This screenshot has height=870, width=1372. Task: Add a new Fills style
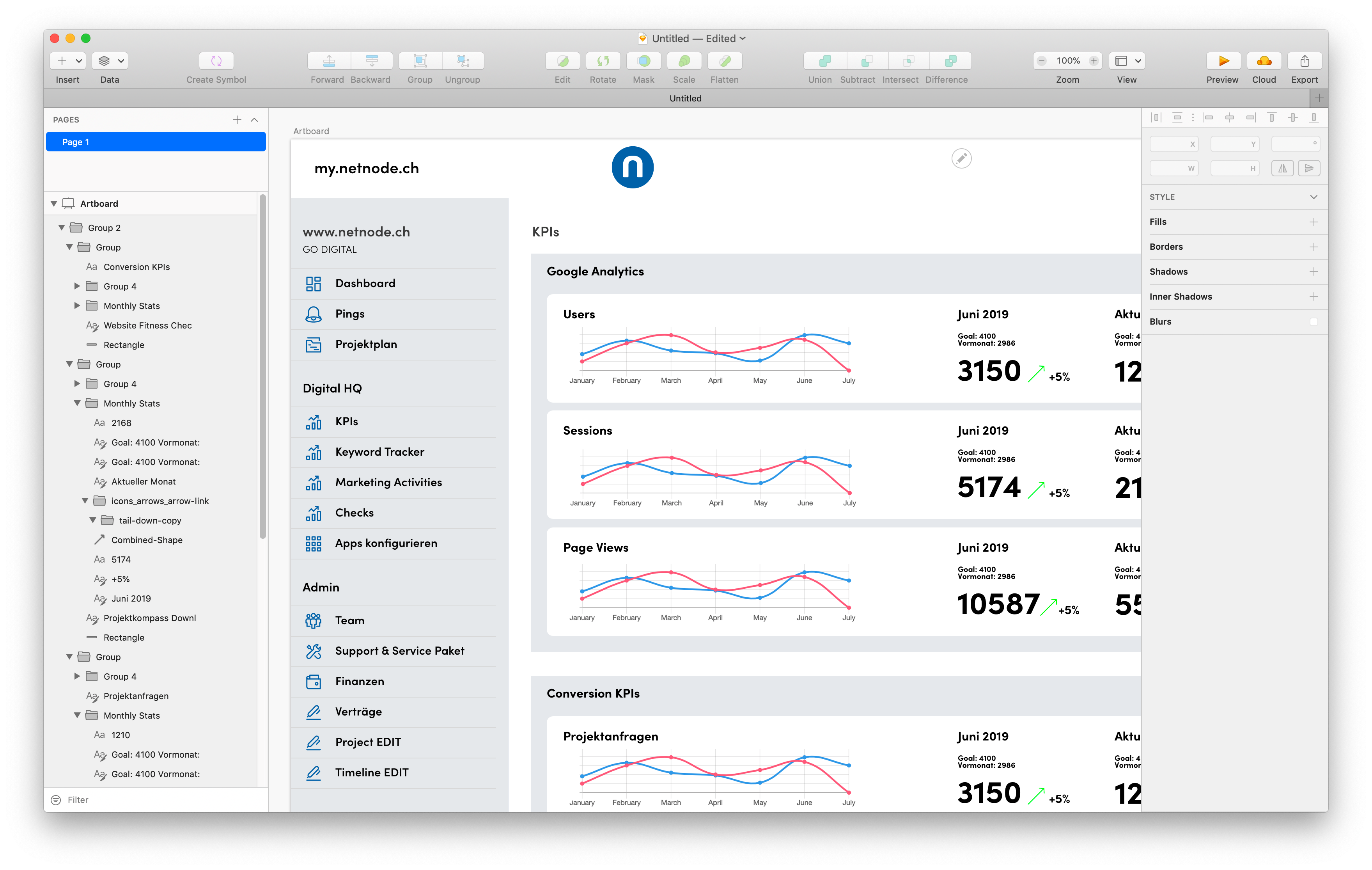pyautogui.click(x=1314, y=222)
